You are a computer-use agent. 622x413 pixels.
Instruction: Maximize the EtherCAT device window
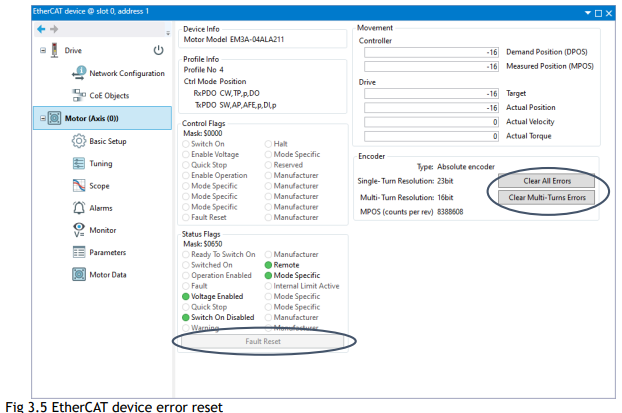pyautogui.click(x=598, y=13)
